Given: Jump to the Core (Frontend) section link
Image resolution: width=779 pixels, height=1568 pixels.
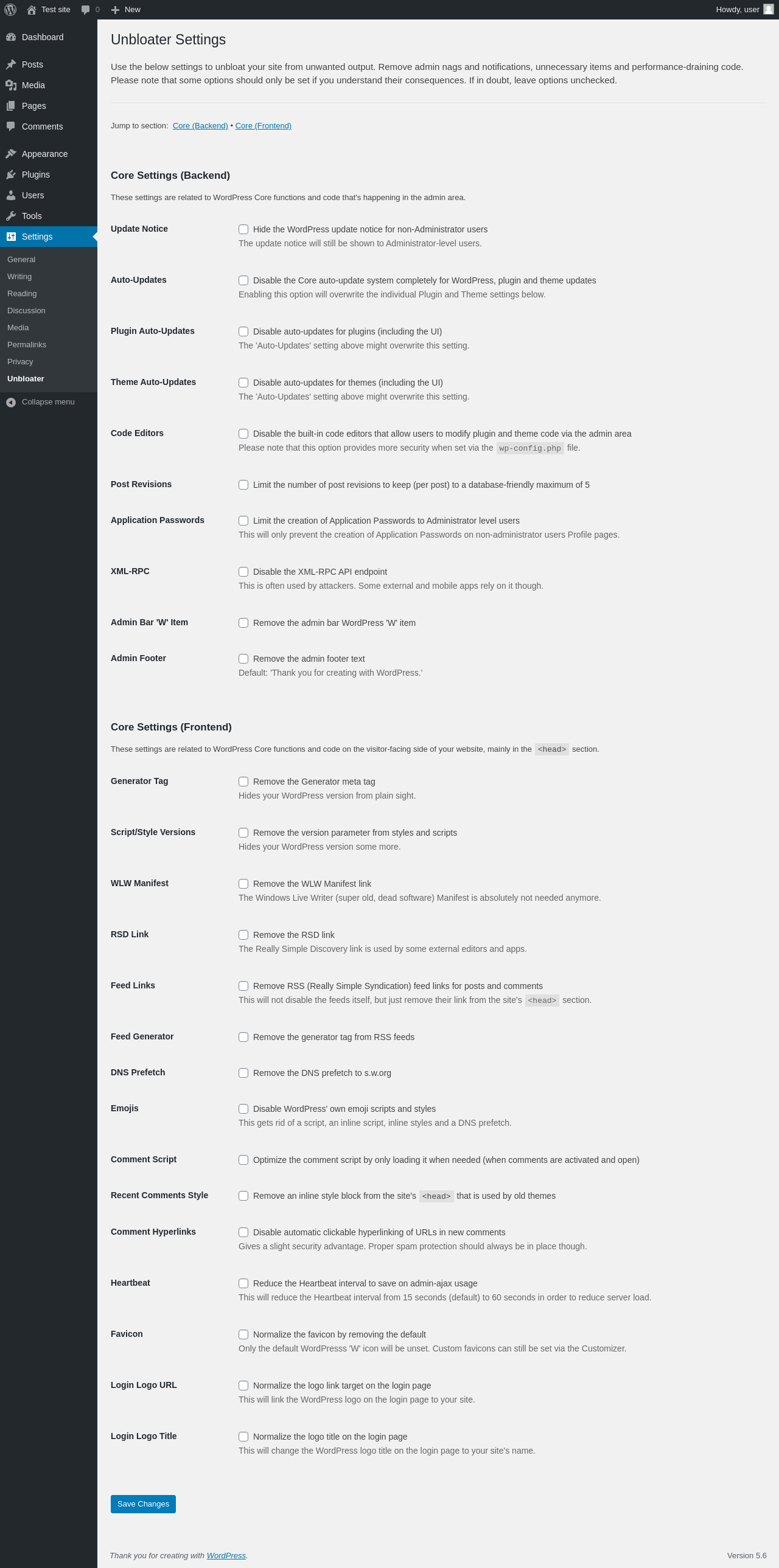Looking at the screenshot, I should (x=263, y=125).
